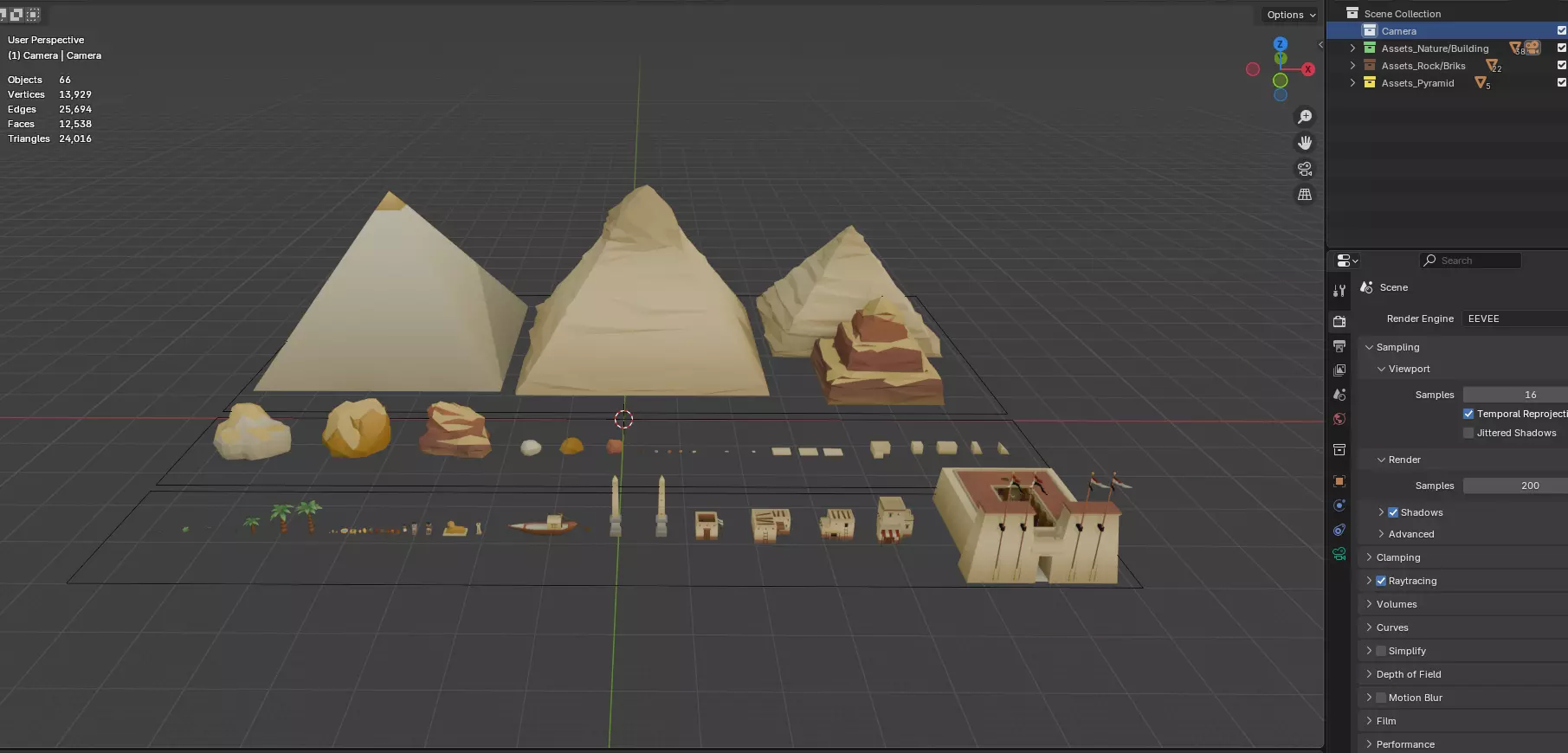
Task: Click the sidebar toggle arrow beside gizmo
Action: 1320,44
